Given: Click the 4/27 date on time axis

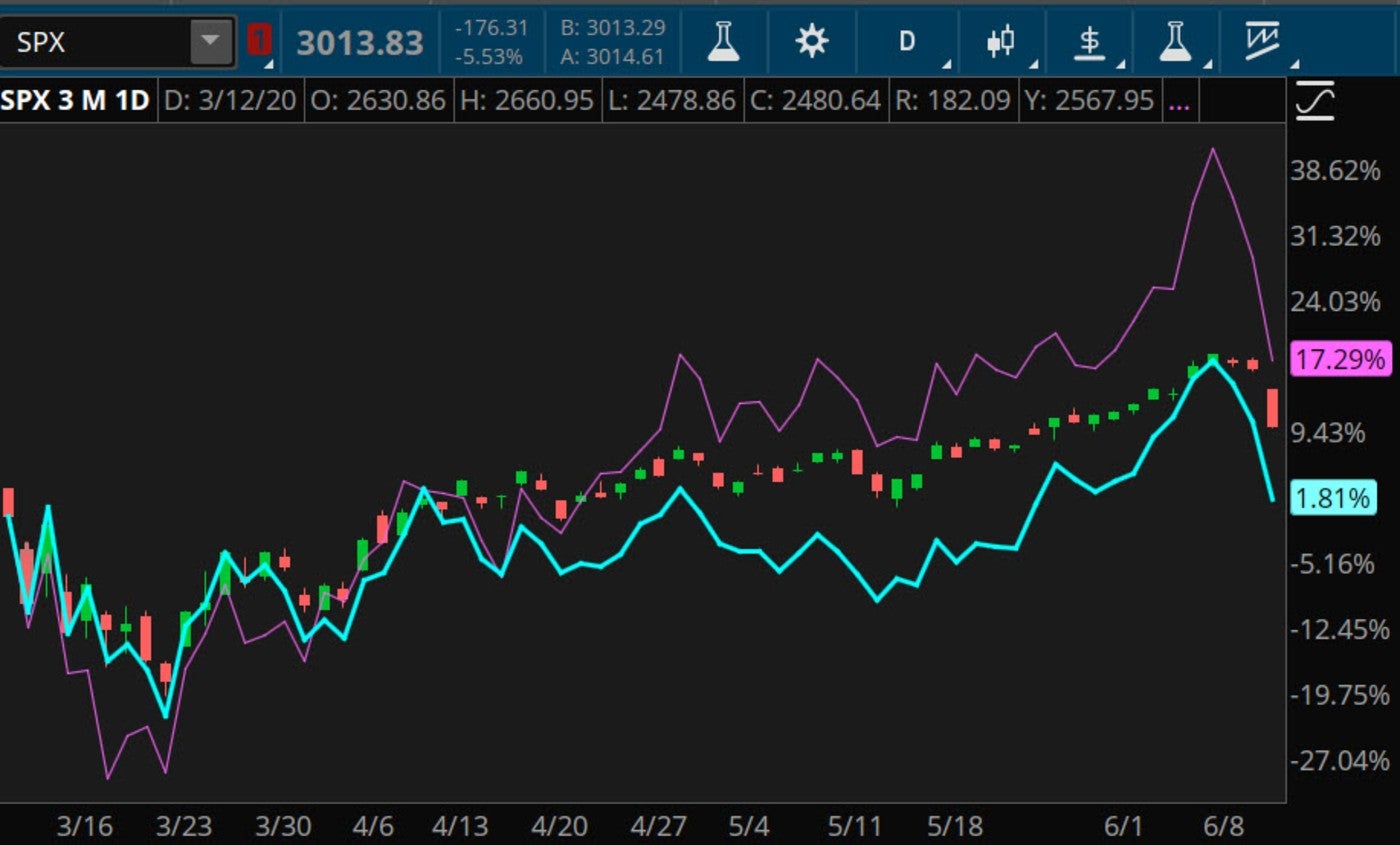Looking at the screenshot, I should (x=658, y=826).
